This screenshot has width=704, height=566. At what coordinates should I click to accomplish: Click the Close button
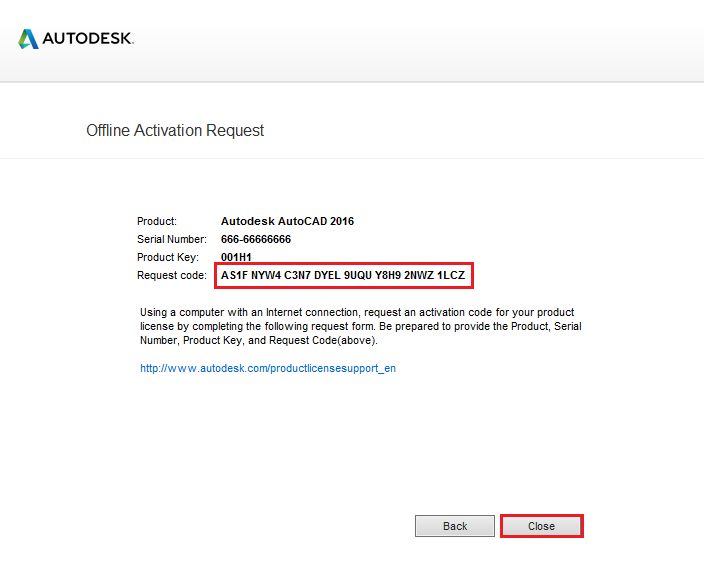click(x=541, y=526)
